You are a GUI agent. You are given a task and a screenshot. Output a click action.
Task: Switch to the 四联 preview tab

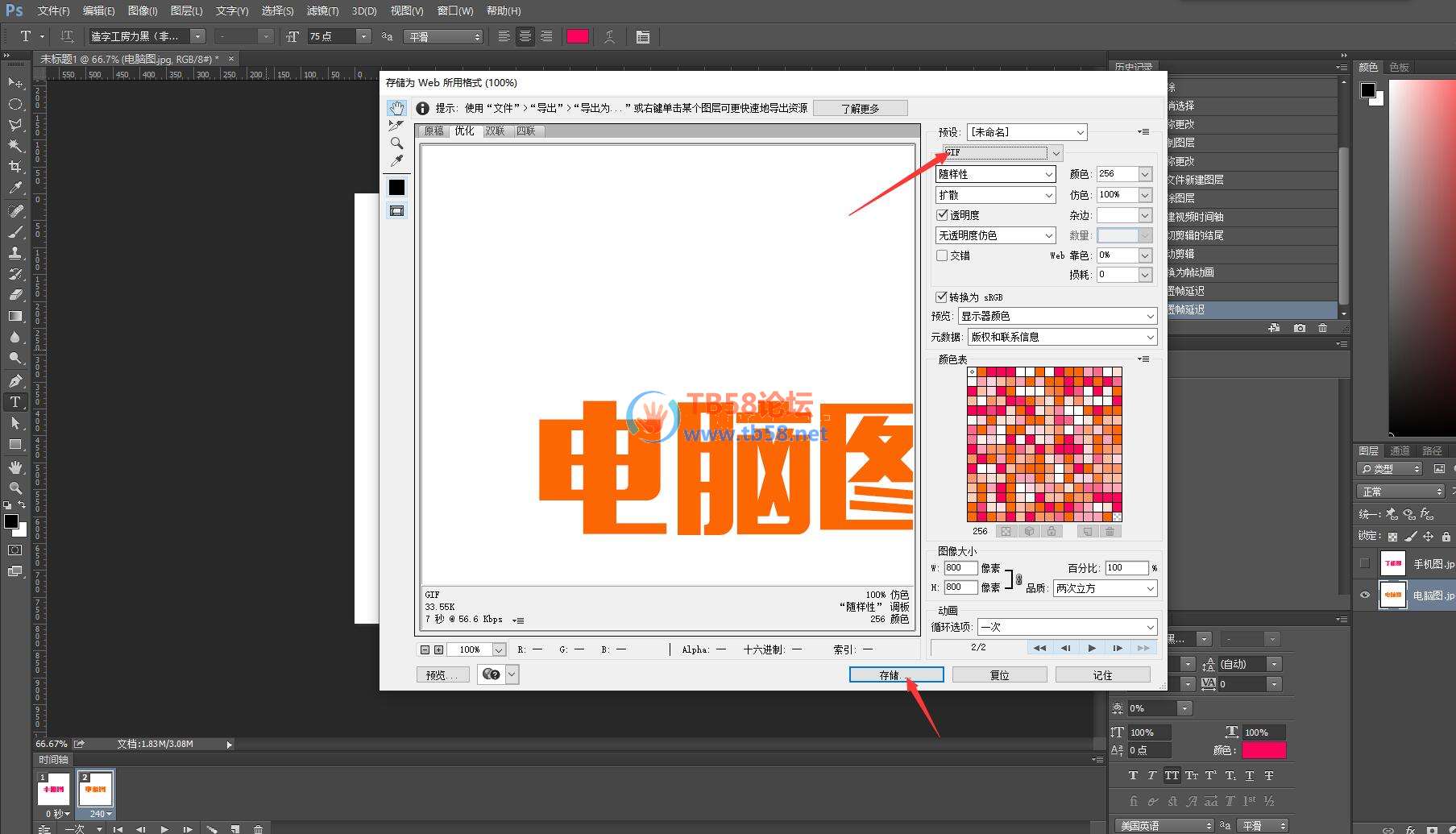pos(526,131)
